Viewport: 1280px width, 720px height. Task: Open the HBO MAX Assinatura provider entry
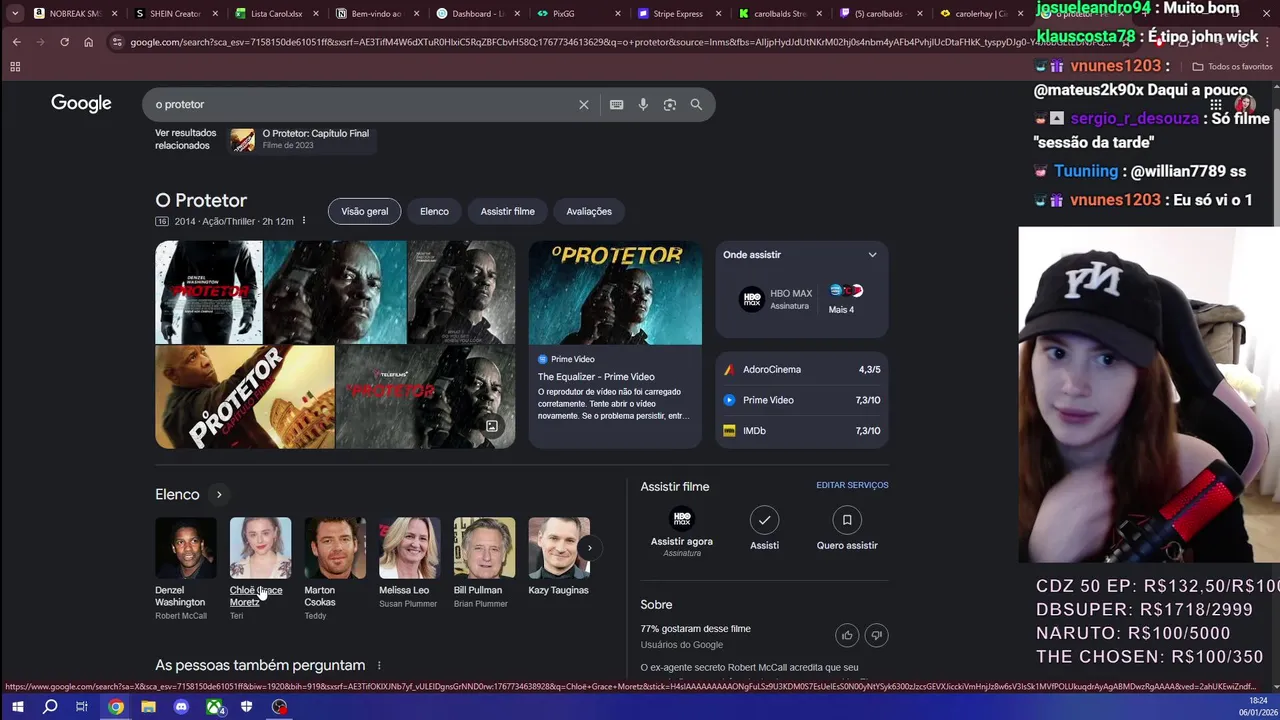click(776, 299)
